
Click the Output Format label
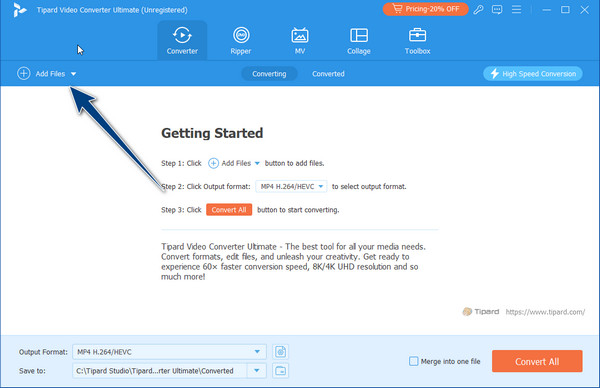(x=43, y=352)
